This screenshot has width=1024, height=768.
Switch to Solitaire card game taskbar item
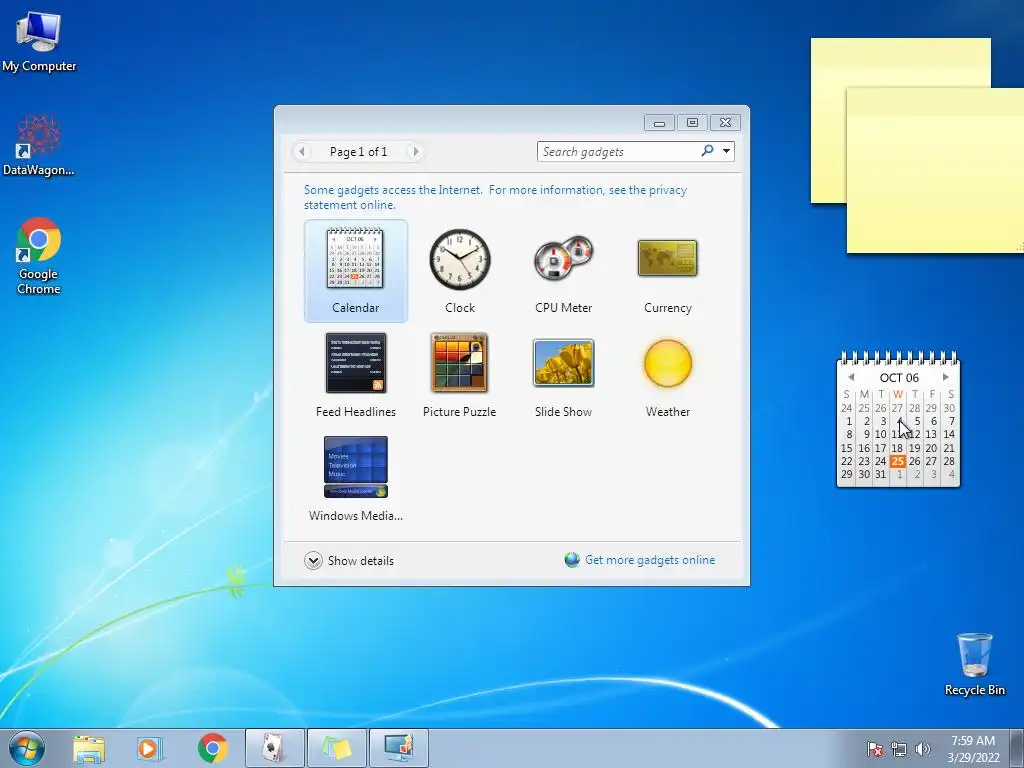coord(274,748)
